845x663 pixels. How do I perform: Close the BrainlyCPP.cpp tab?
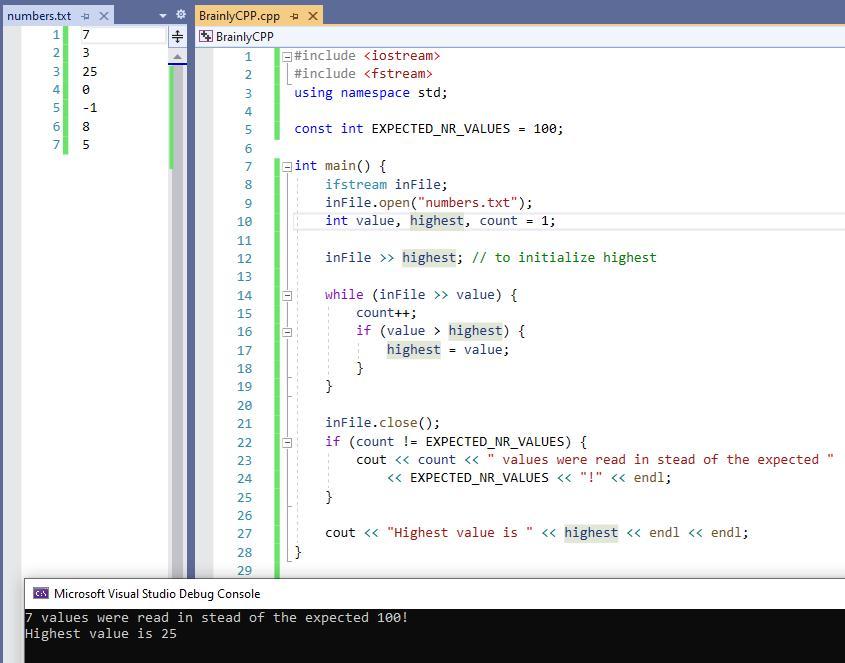click(x=313, y=16)
